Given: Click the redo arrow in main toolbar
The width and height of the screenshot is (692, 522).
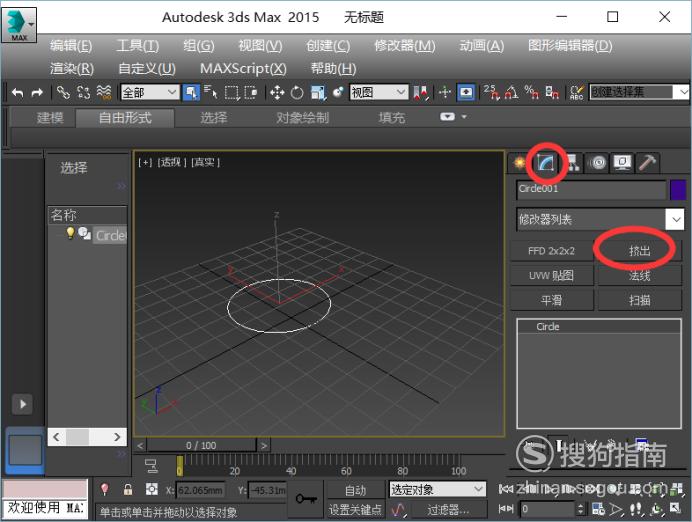Looking at the screenshot, I should (x=38, y=93).
